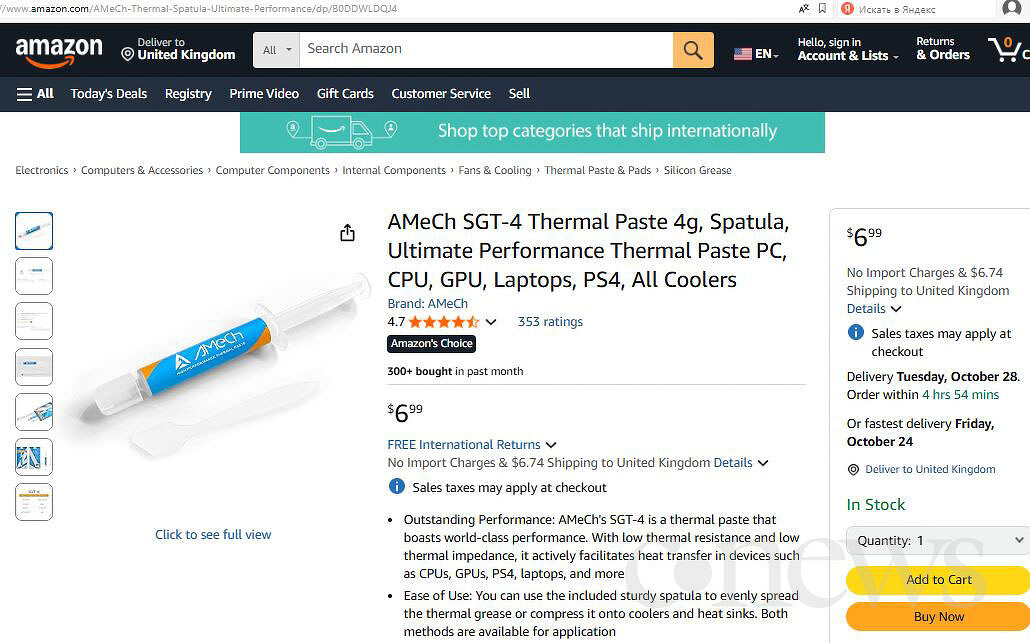Click the sales tax info icon
1030x643 pixels.
[397, 487]
